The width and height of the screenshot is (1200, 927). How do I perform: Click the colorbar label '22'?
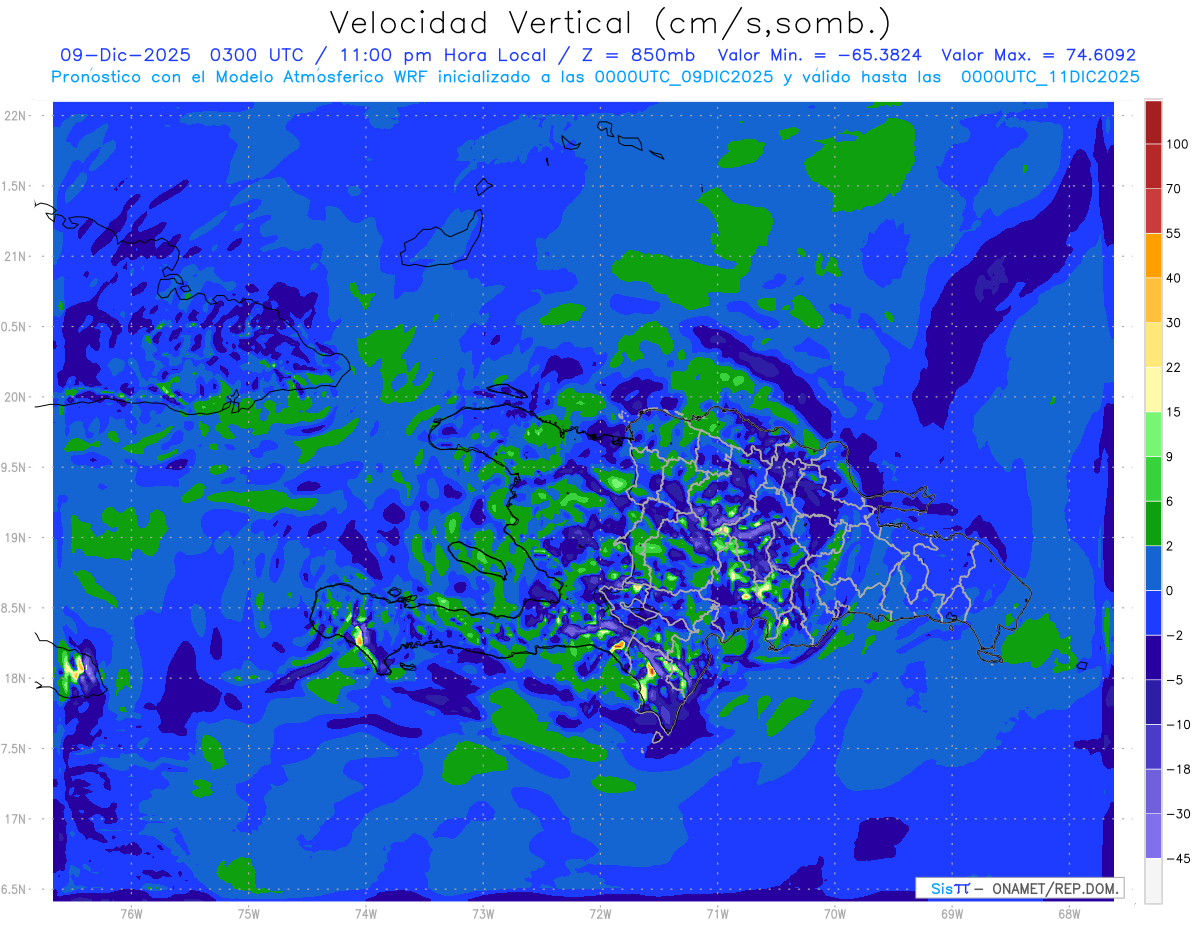point(1174,366)
